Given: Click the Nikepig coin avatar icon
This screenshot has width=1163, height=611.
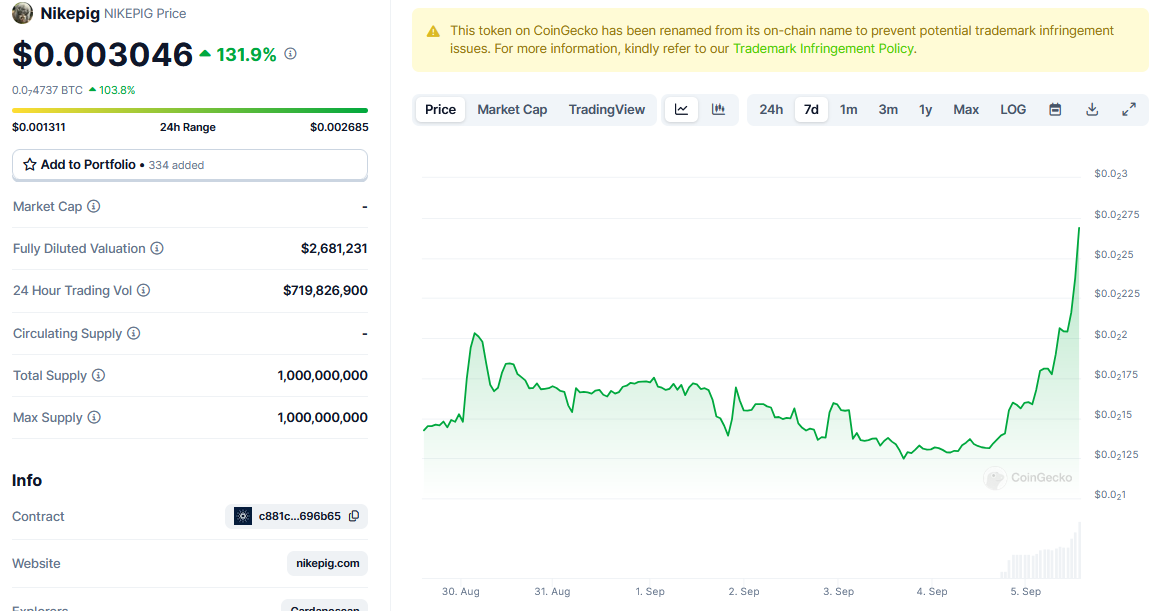Looking at the screenshot, I should tap(22, 13).
